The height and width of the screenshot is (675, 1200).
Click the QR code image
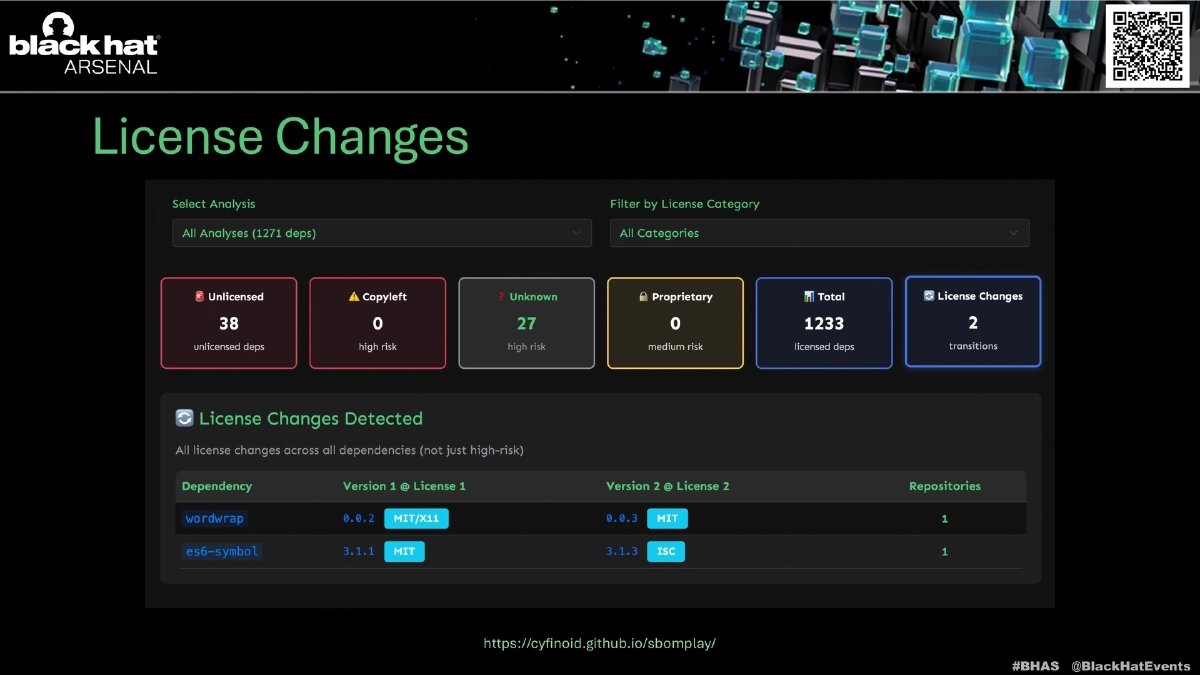[1147, 45]
